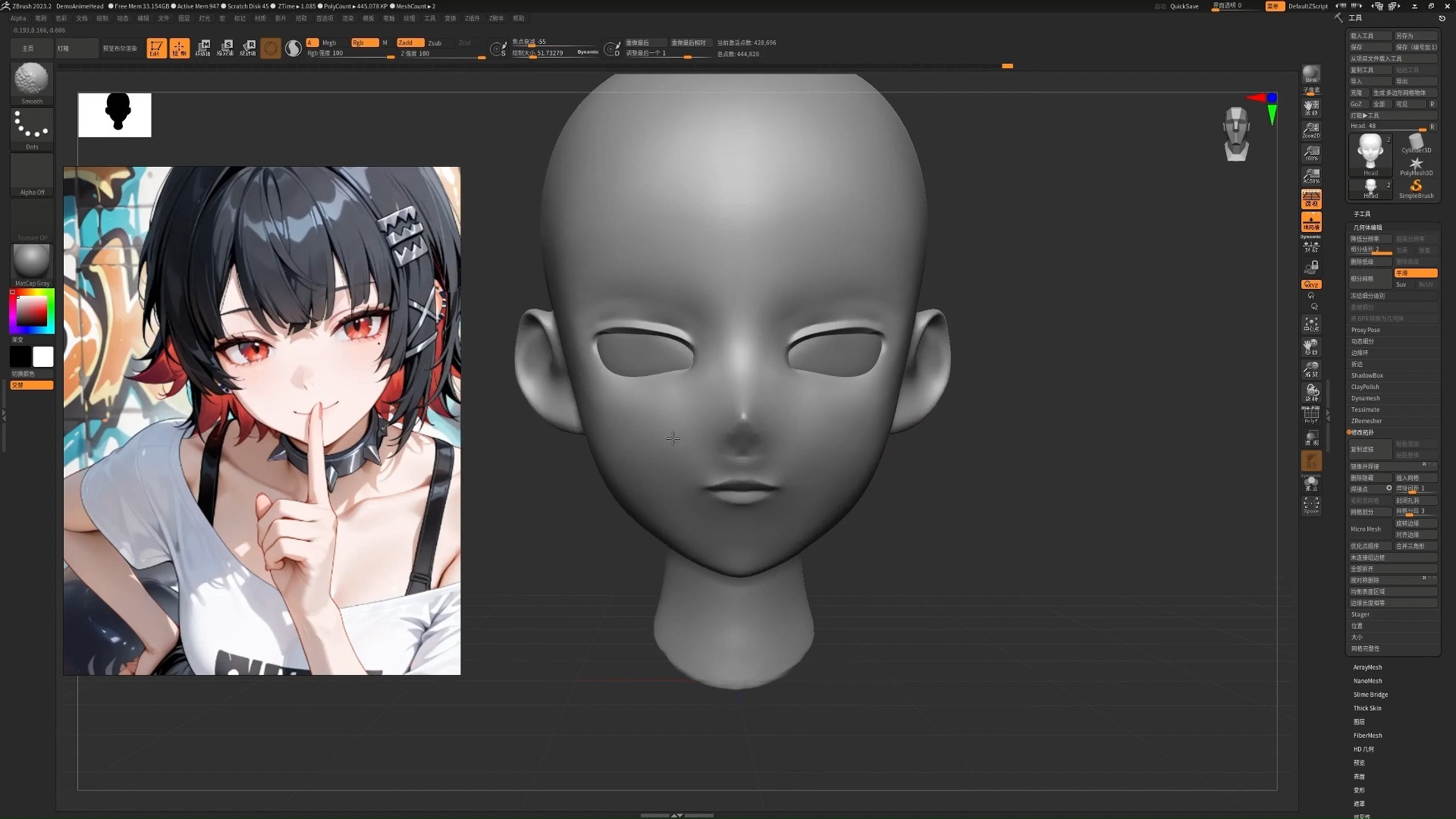This screenshot has width=1456, height=819.
Task: Click the color picker gradient square
Action: click(32, 311)
